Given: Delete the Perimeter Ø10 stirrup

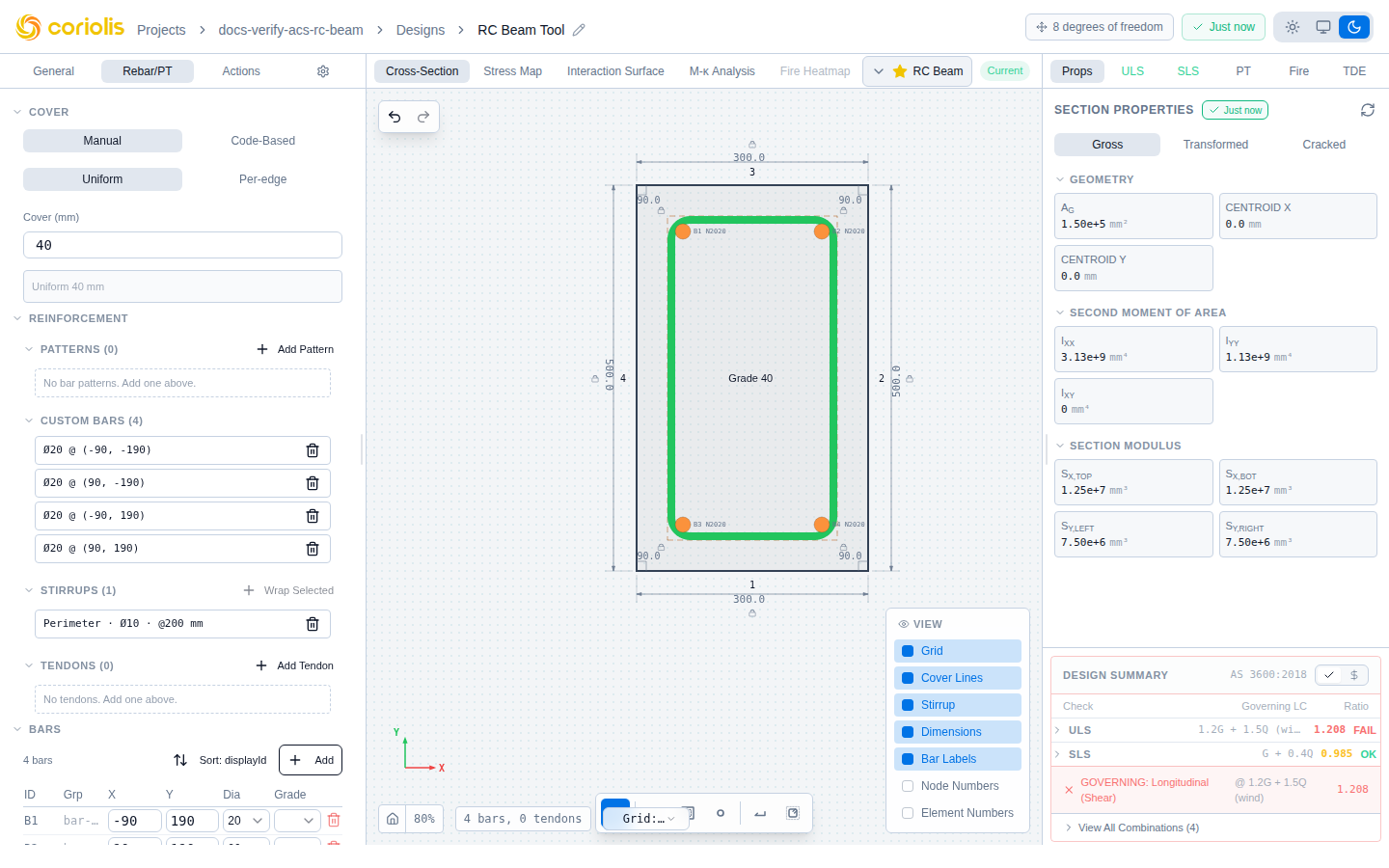Looking at the screenshot, I should click(x=313, y=624).
